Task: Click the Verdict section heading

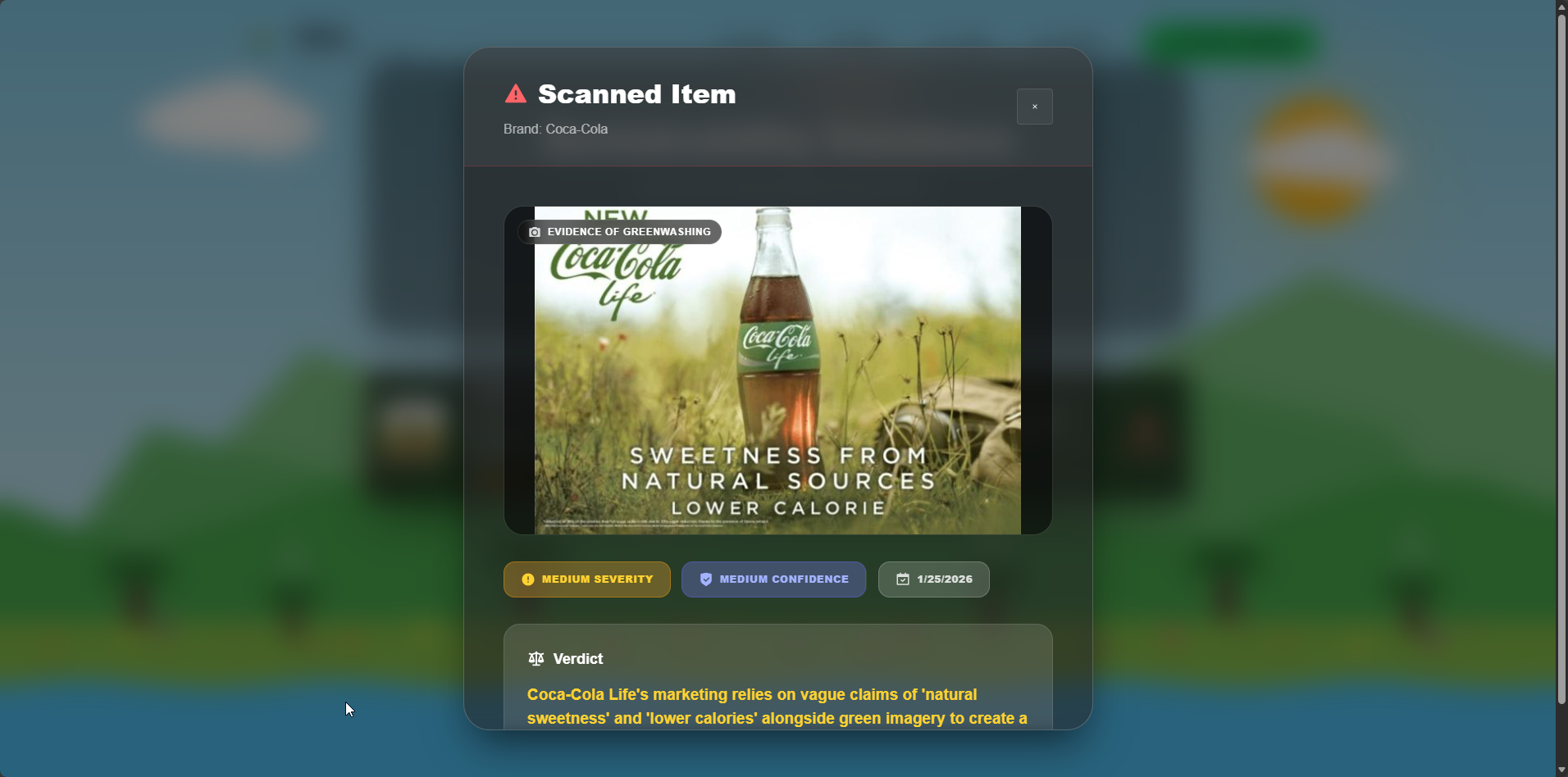Action: pos(578,659)
